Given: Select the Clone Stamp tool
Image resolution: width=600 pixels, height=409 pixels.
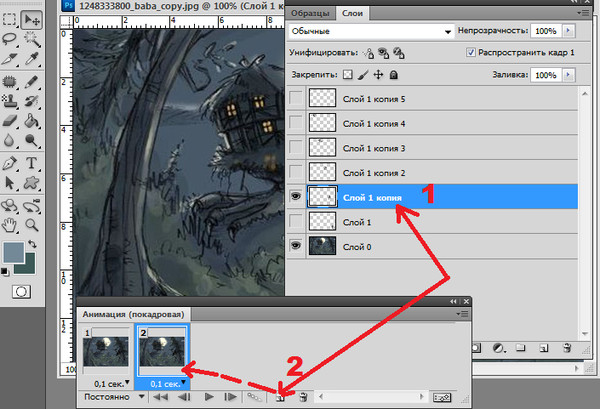Looking at the screenshot, I should coord(9,101).
